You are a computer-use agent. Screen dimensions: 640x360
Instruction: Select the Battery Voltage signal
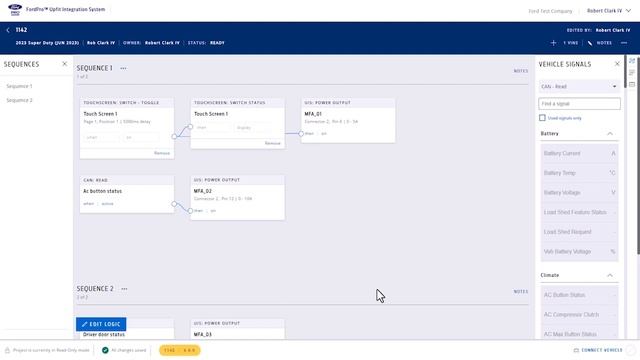click(x=579, y=193)
